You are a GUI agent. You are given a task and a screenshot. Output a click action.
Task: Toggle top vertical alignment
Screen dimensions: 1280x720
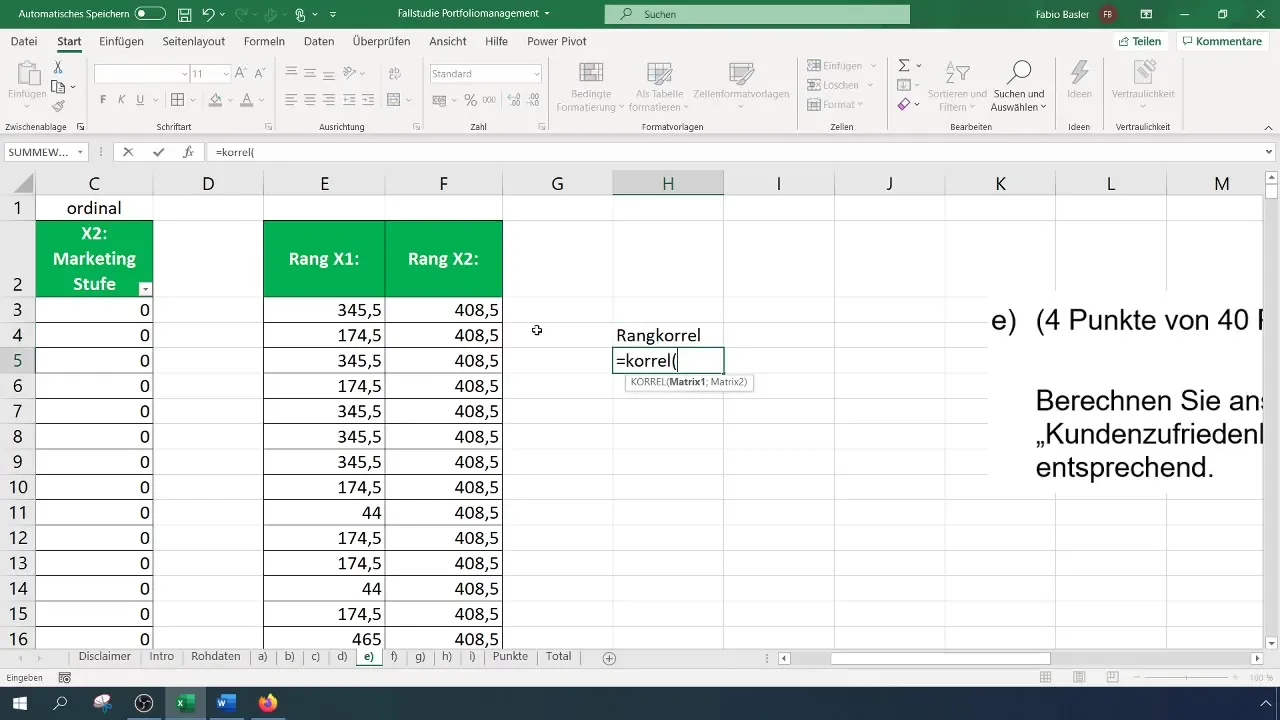(x=290, y=73)
